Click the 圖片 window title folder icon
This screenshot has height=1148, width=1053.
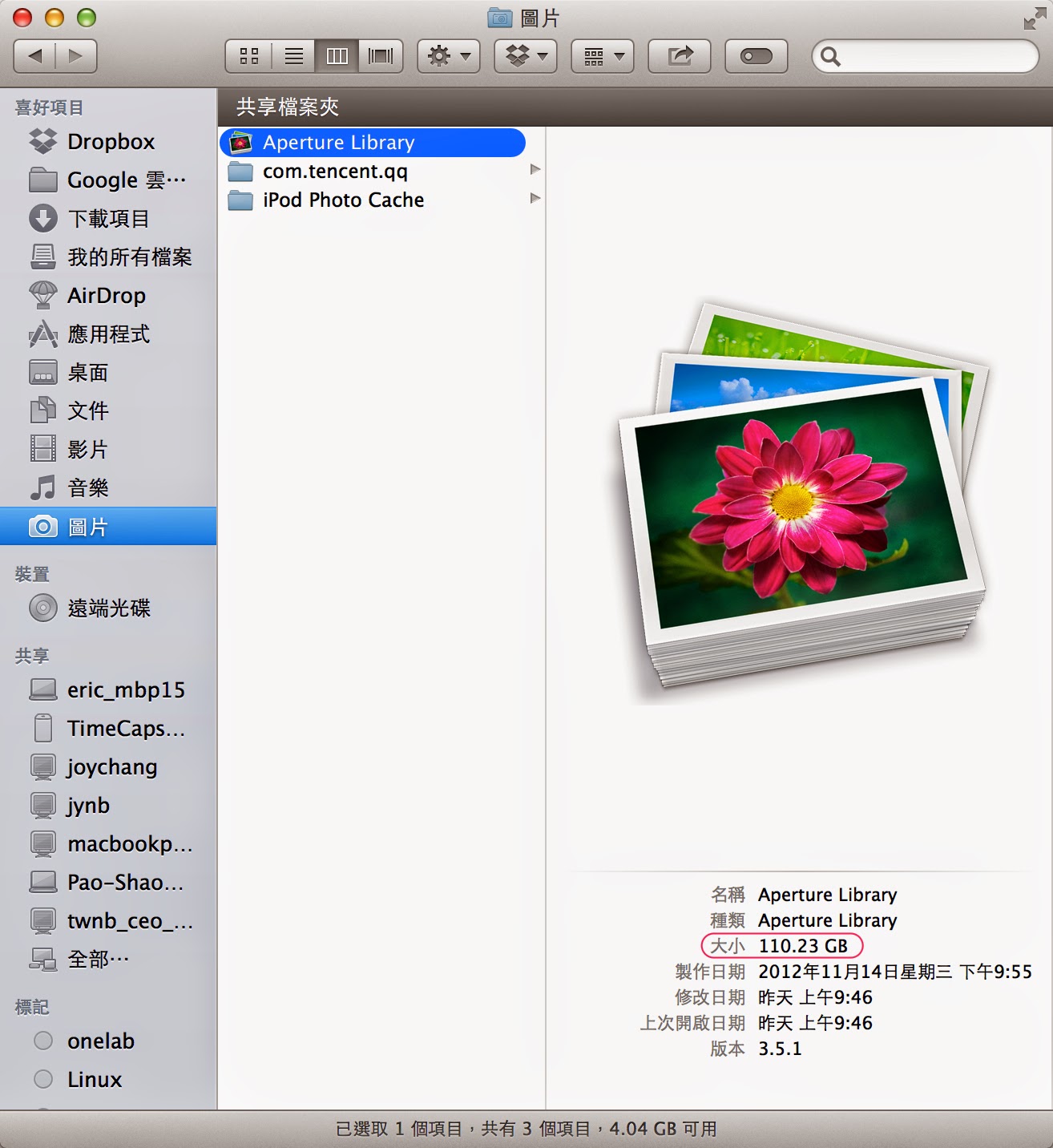[500, 18]
